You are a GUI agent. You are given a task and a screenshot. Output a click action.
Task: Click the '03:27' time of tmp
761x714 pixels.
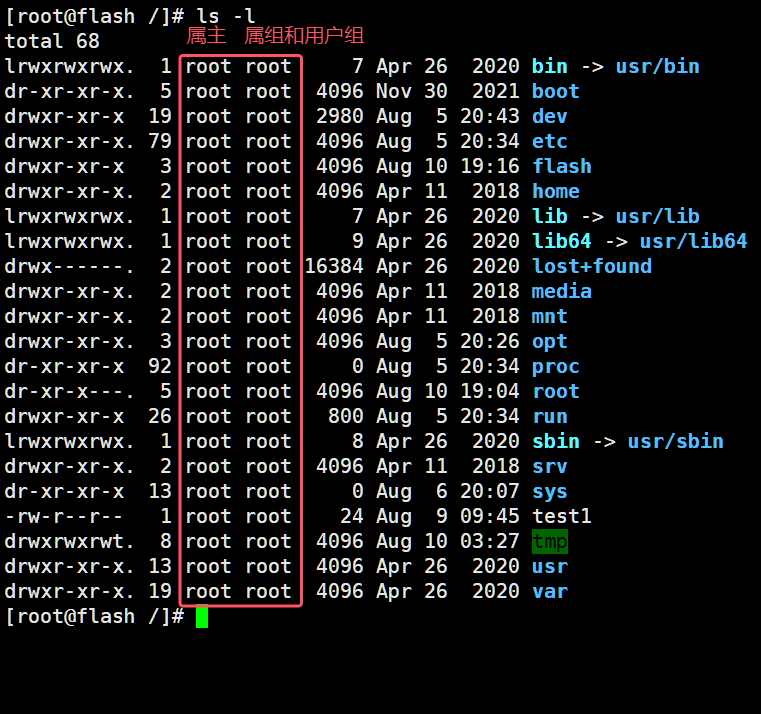pyautogui.click(x=490, y=542)
